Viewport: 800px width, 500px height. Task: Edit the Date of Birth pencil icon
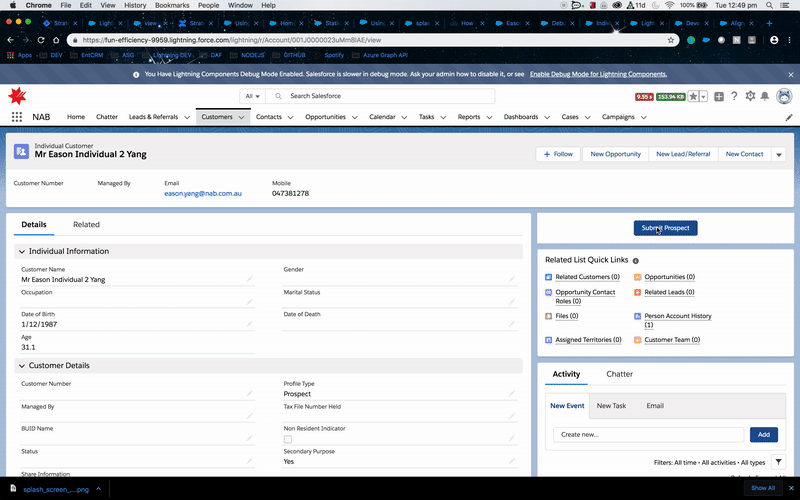(249, 324)
